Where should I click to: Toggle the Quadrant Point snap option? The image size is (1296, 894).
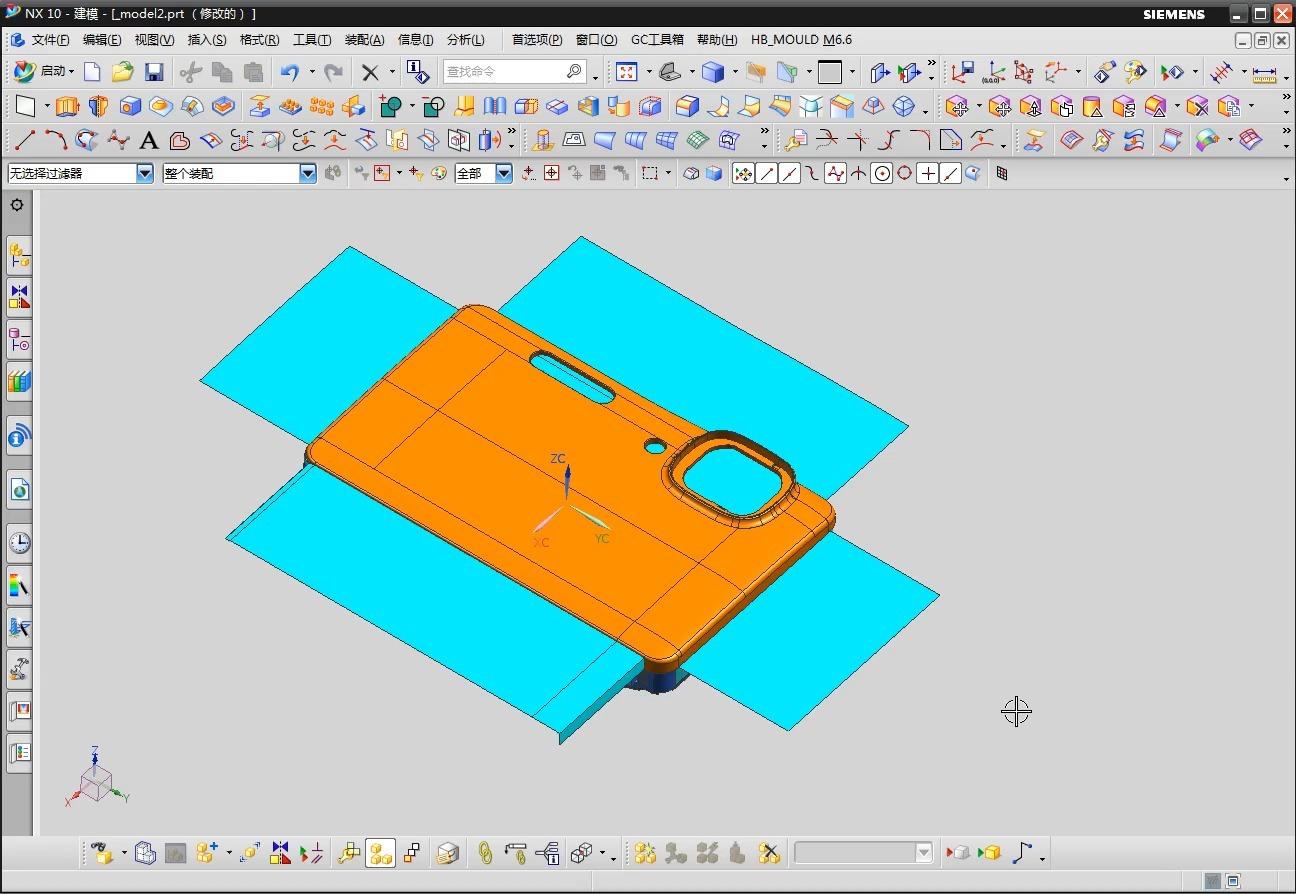(905, 174)
